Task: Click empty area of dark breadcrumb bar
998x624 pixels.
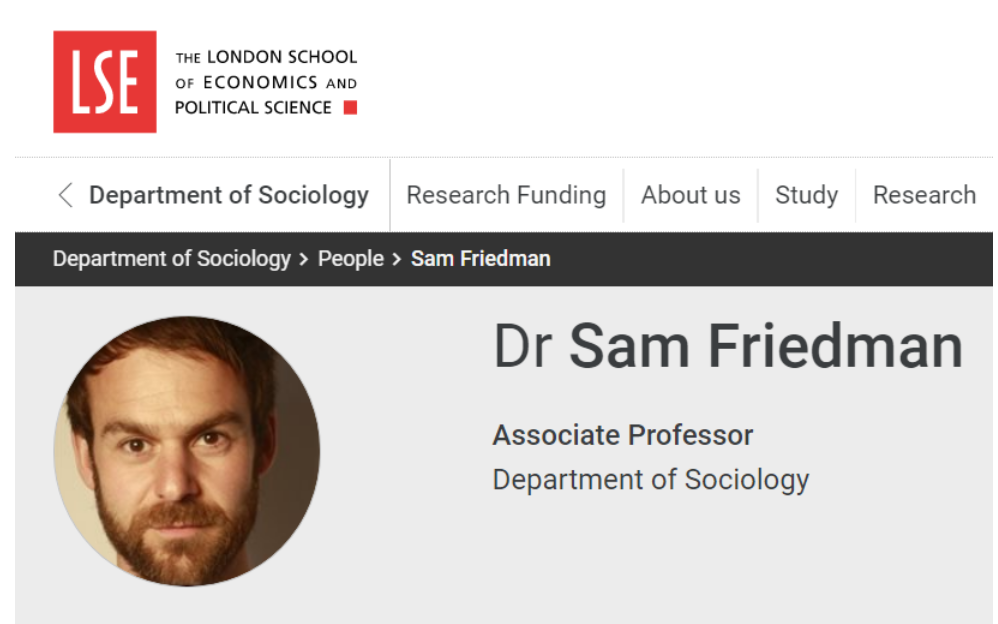Action: pos(780,259)
